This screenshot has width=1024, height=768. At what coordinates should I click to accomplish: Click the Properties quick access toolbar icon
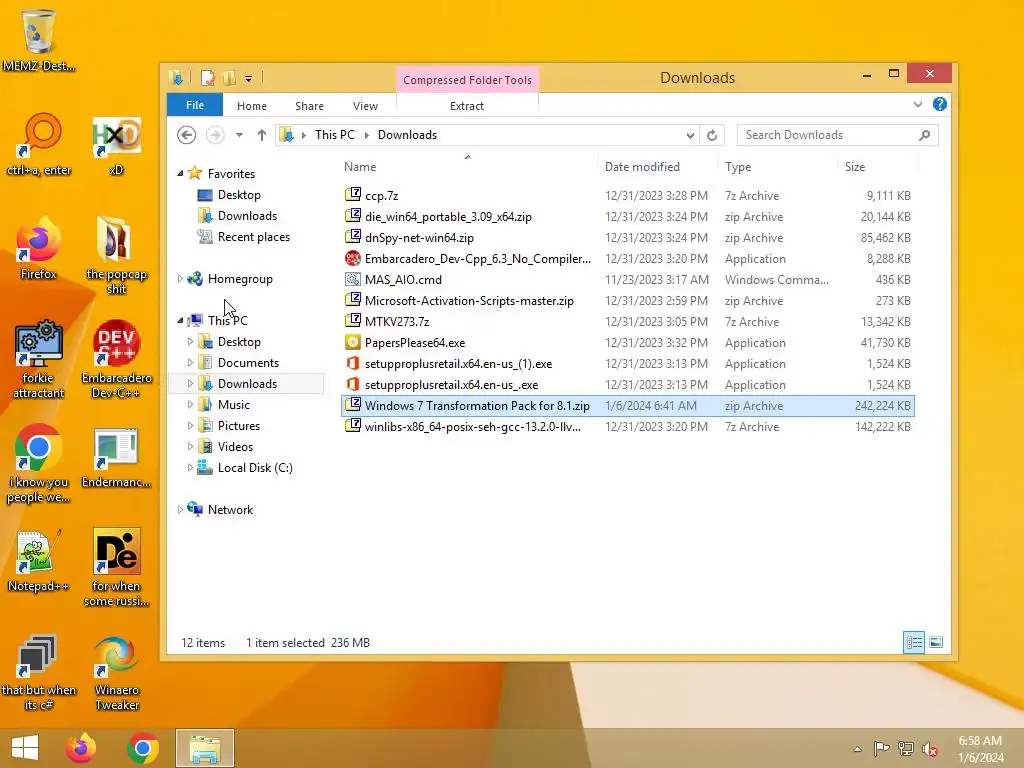[208, 78]
